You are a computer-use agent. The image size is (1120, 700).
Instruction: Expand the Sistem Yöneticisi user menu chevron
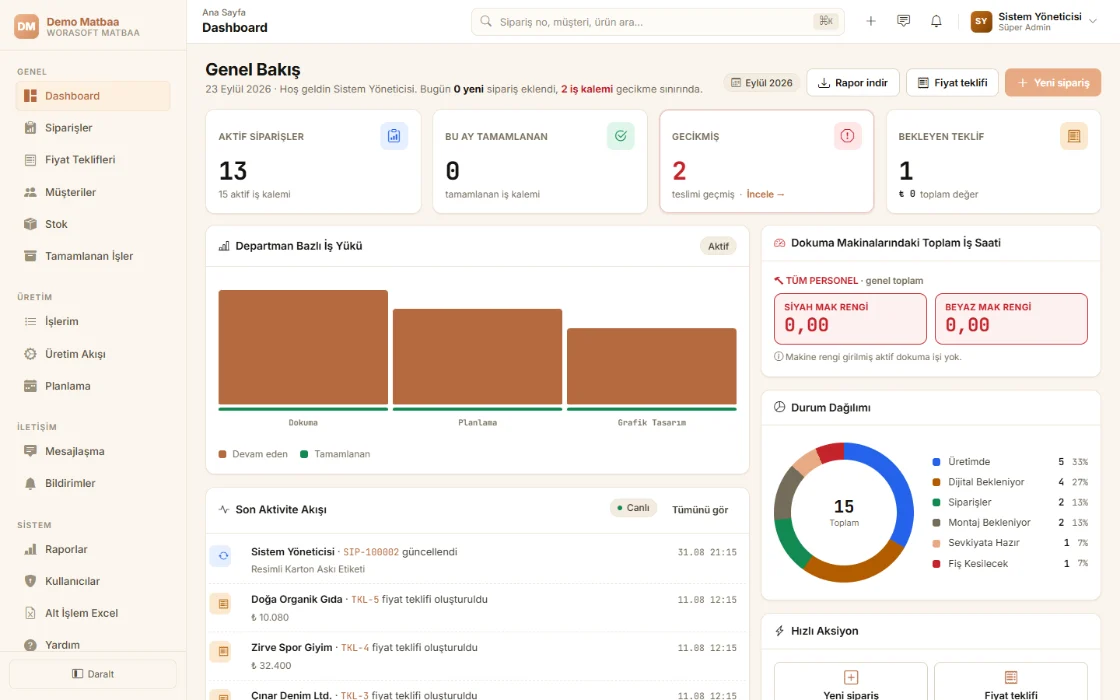click(x=1093, y=21)
